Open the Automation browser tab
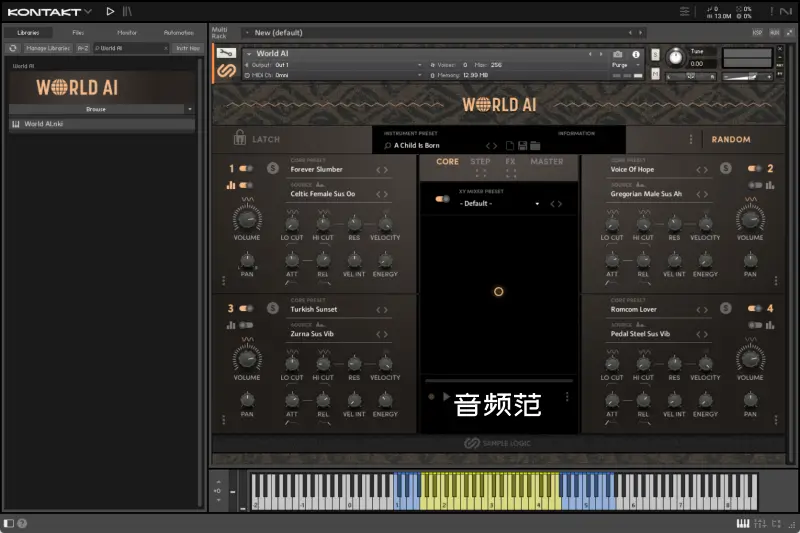The image size is (800, 533). pyautogui.click(x=178, y=33)
